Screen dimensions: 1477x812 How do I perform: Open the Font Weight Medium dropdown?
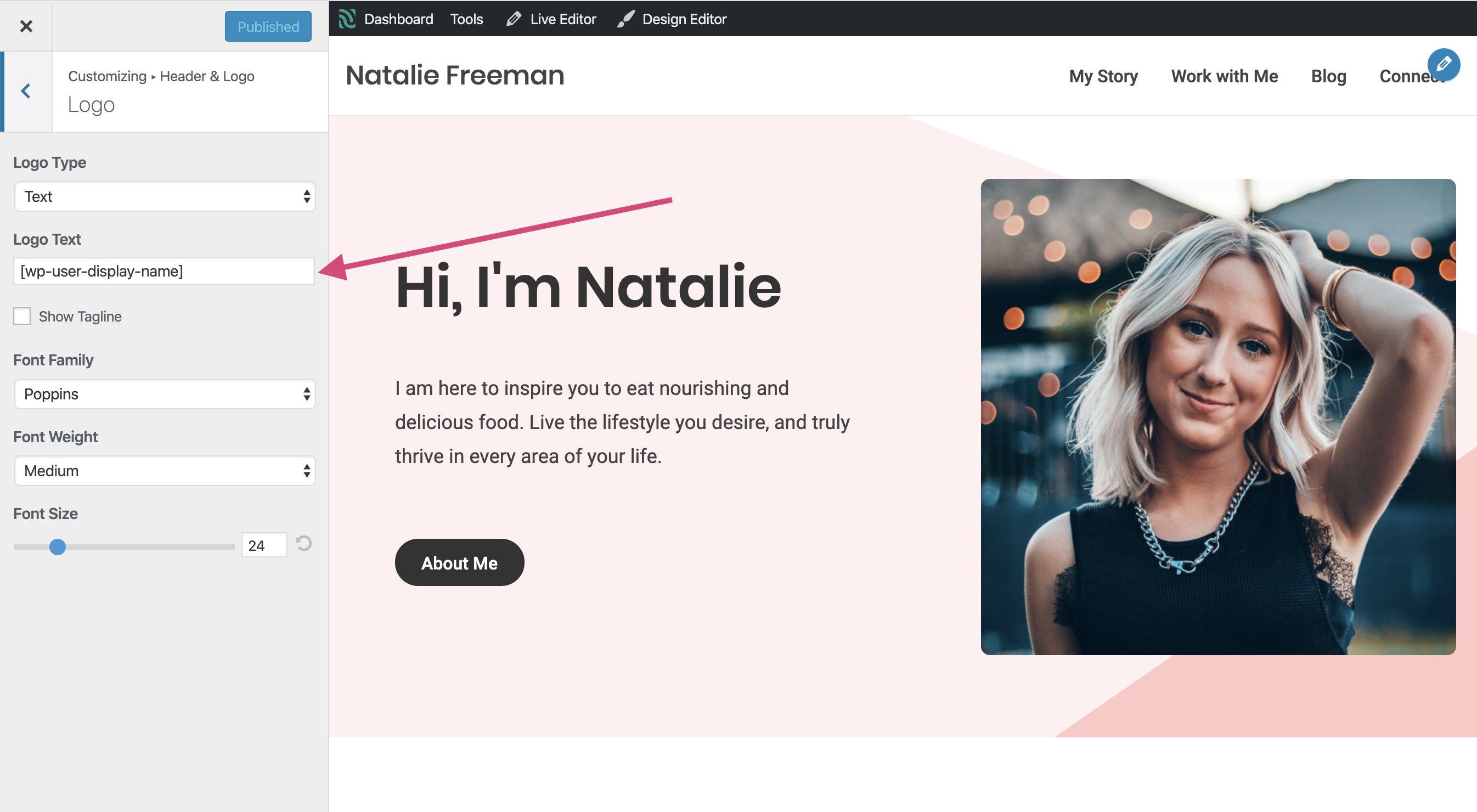pos(165,471)
